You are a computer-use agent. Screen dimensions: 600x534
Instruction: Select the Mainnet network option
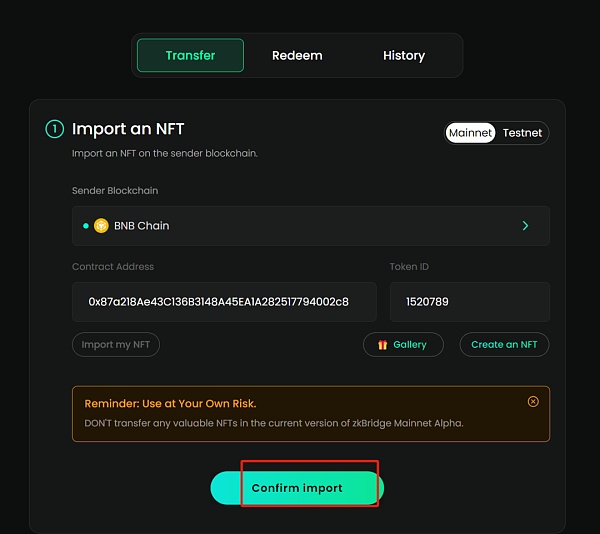pyautogui.click(x=470, y=133)
